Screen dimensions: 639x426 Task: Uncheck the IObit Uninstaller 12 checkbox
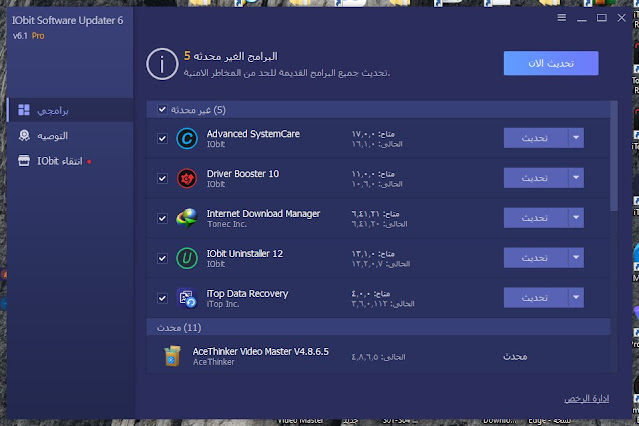click(162, 258)
